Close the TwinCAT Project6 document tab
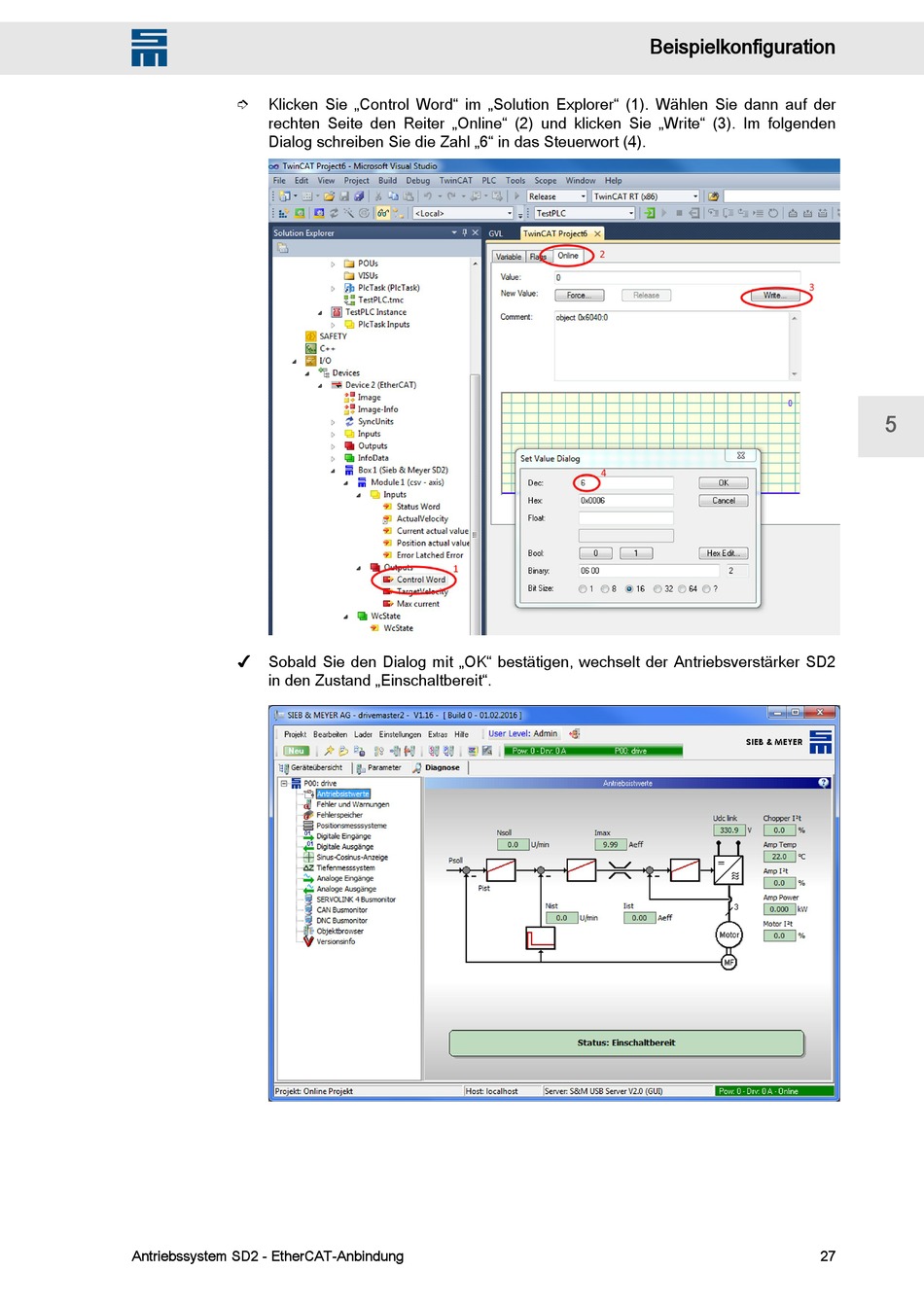This screenshot has width=924, height=1306. point(597,233)
